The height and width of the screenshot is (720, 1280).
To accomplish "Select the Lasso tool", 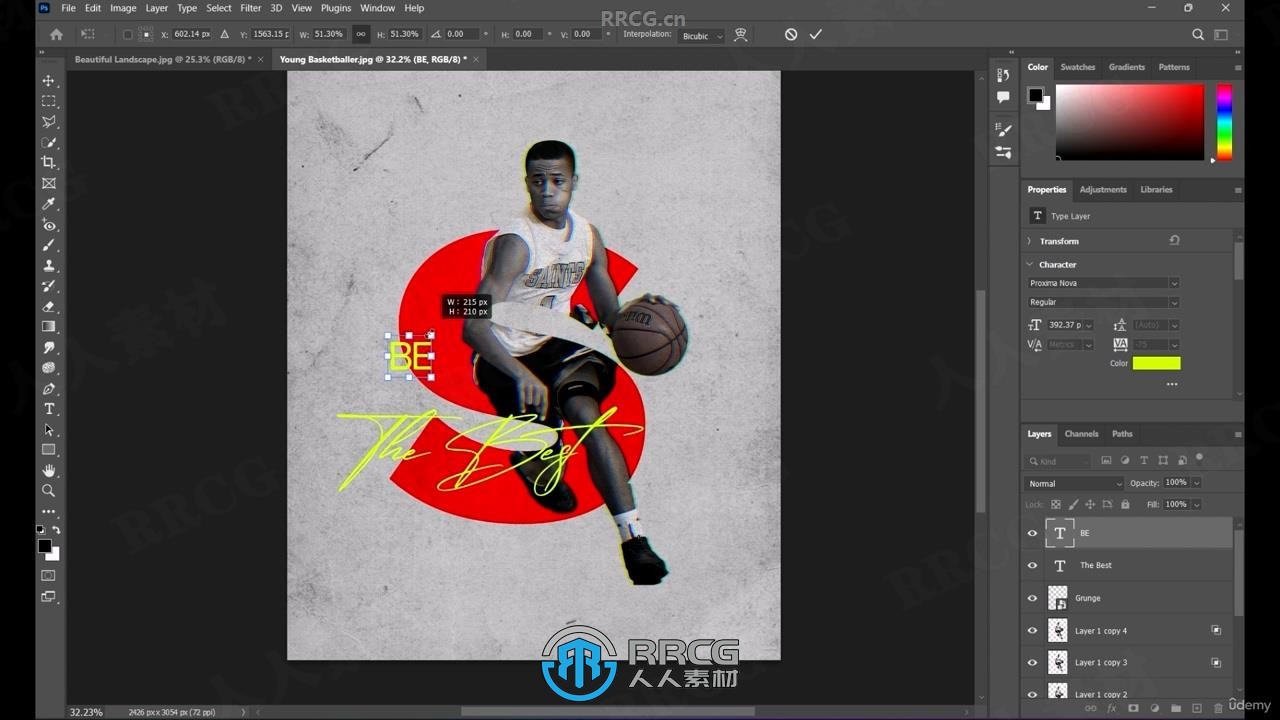I will (x=48, y=122).
